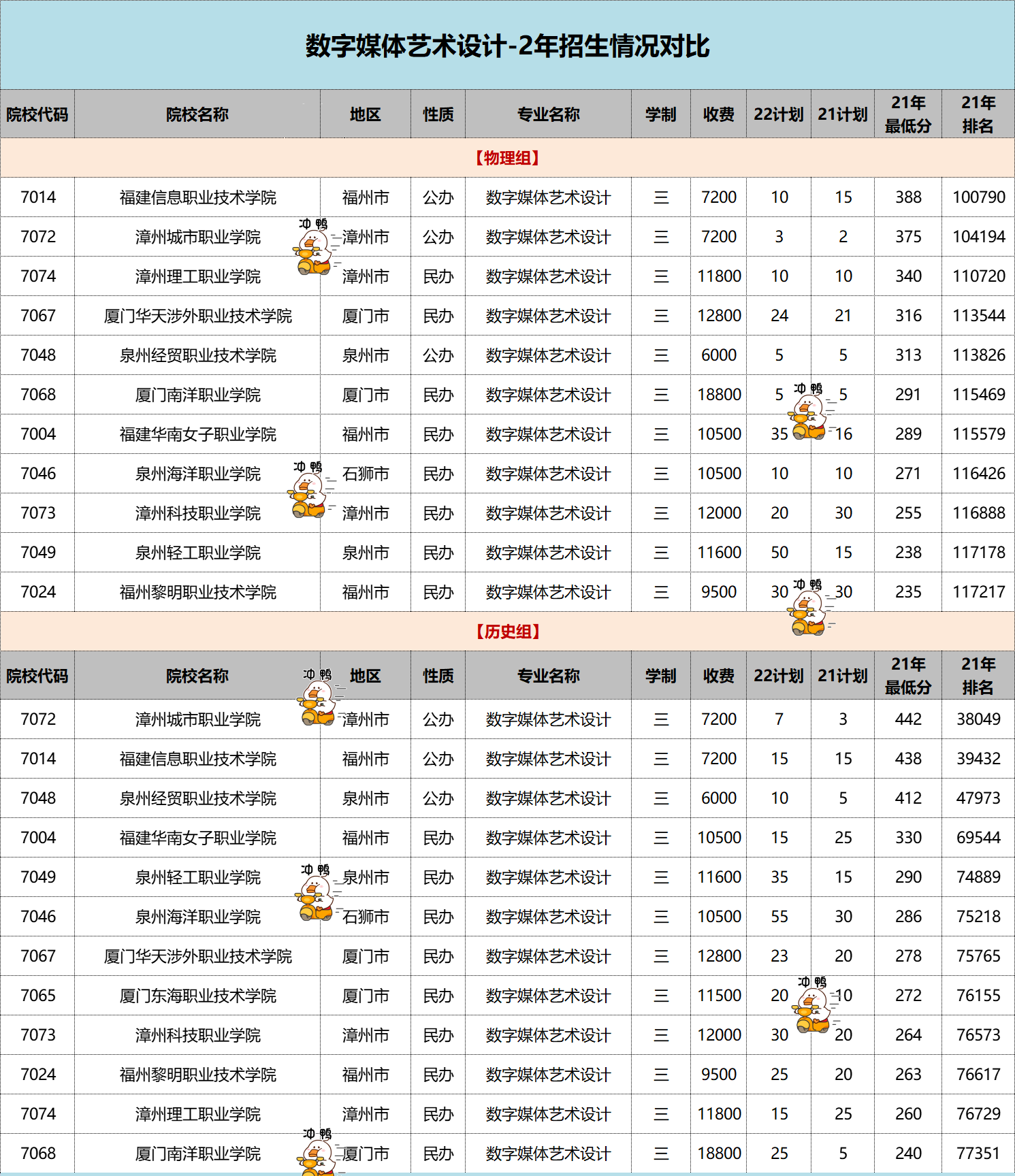
Task: Click ranking value 113544
Action: click(978, 316)
